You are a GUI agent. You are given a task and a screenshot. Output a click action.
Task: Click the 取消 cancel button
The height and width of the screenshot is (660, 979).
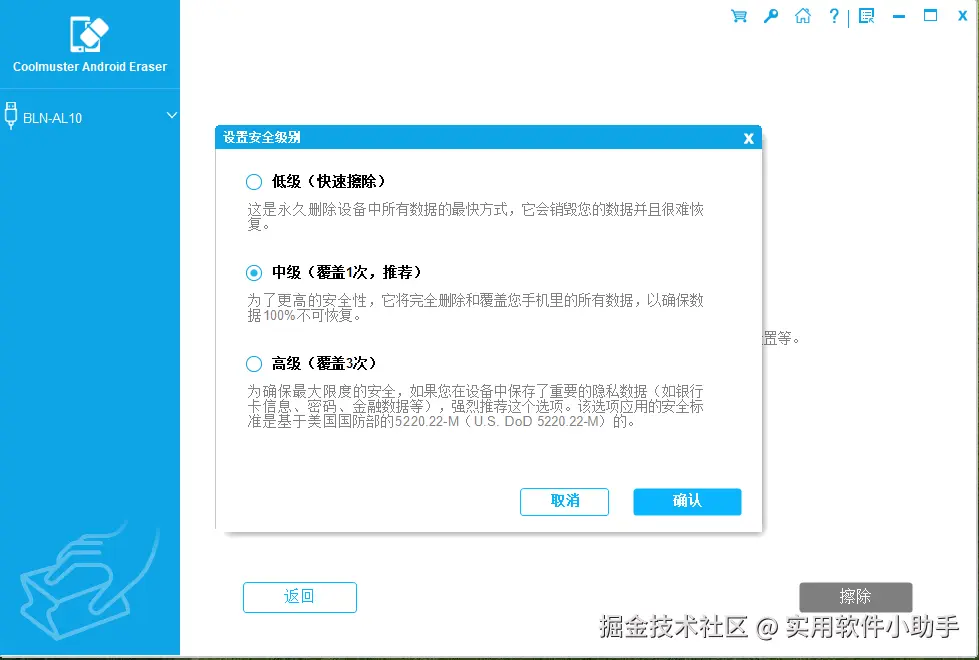pos(564,502)
